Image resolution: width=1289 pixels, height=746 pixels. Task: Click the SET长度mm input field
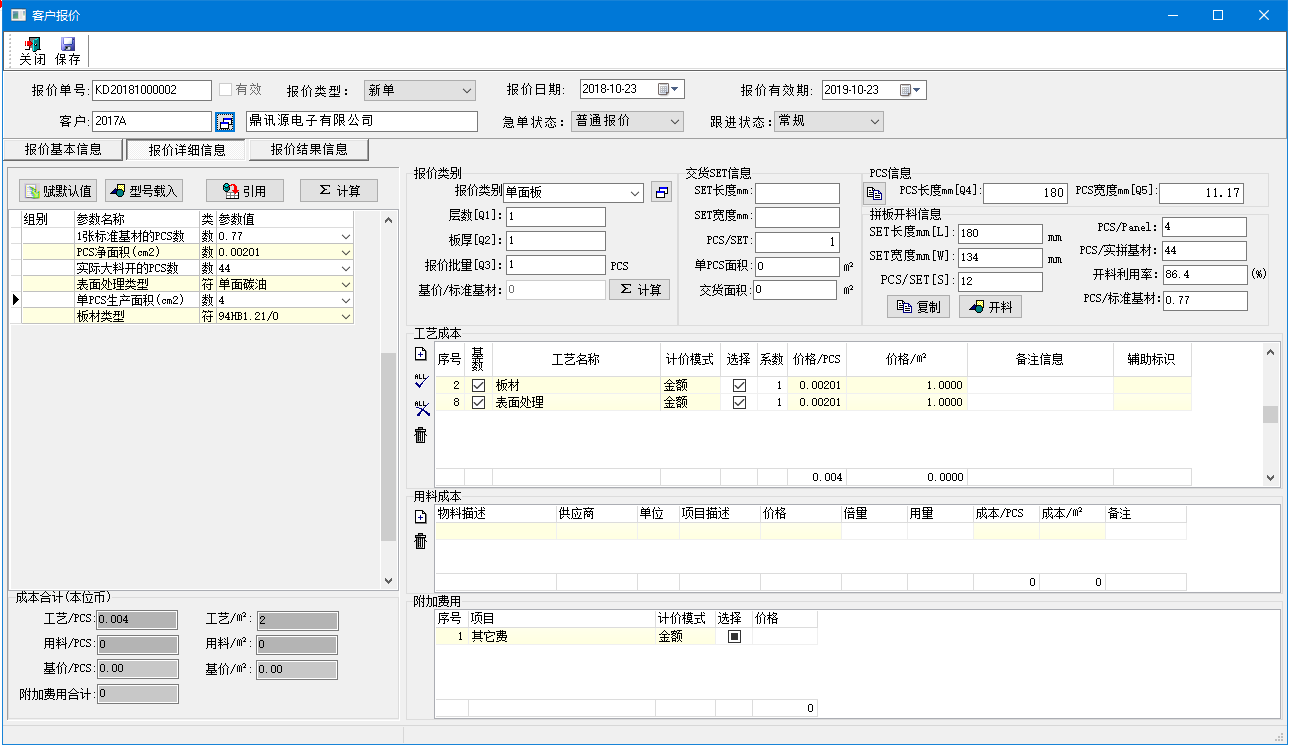[x=797, y=193]
